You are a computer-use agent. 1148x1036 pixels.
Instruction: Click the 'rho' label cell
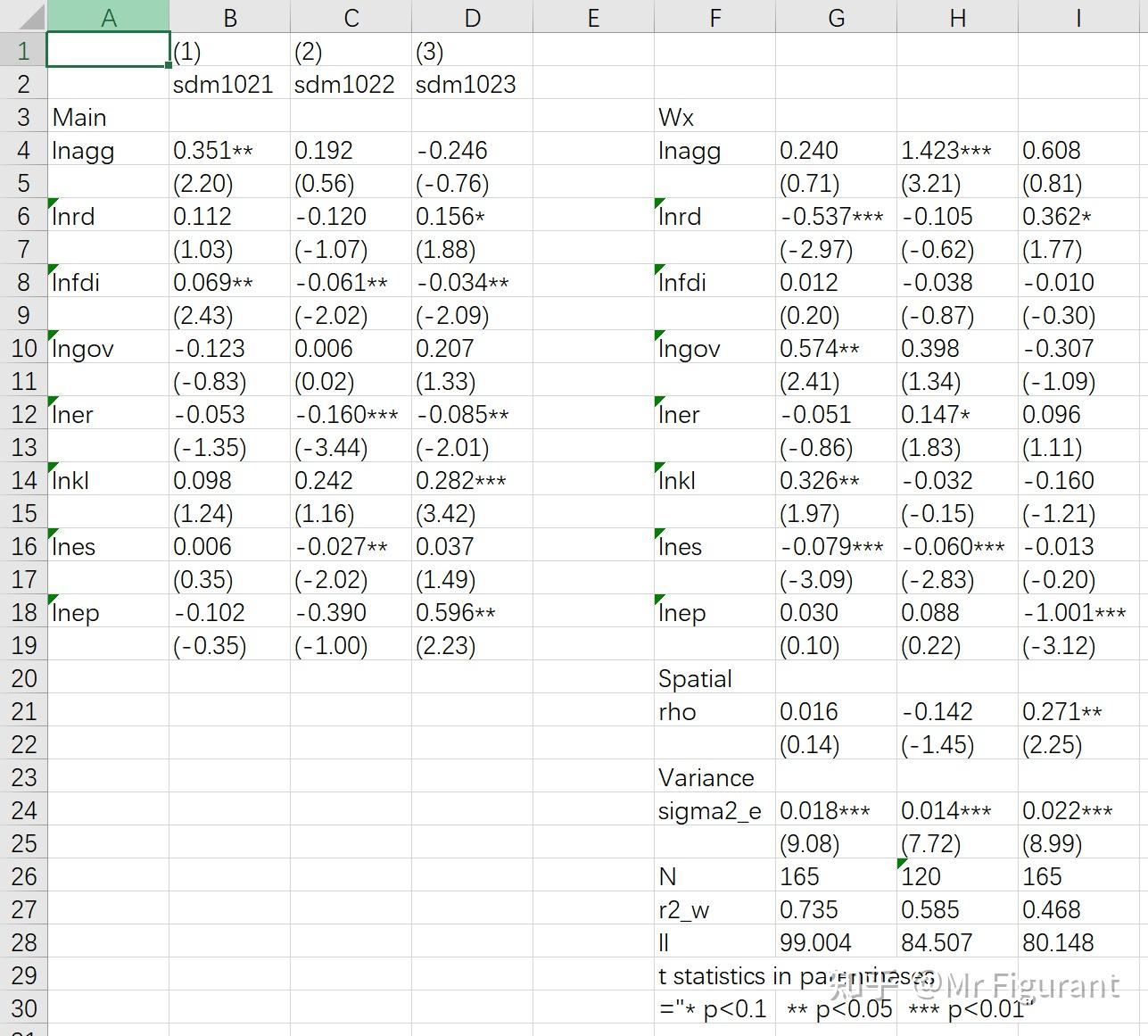714,710
